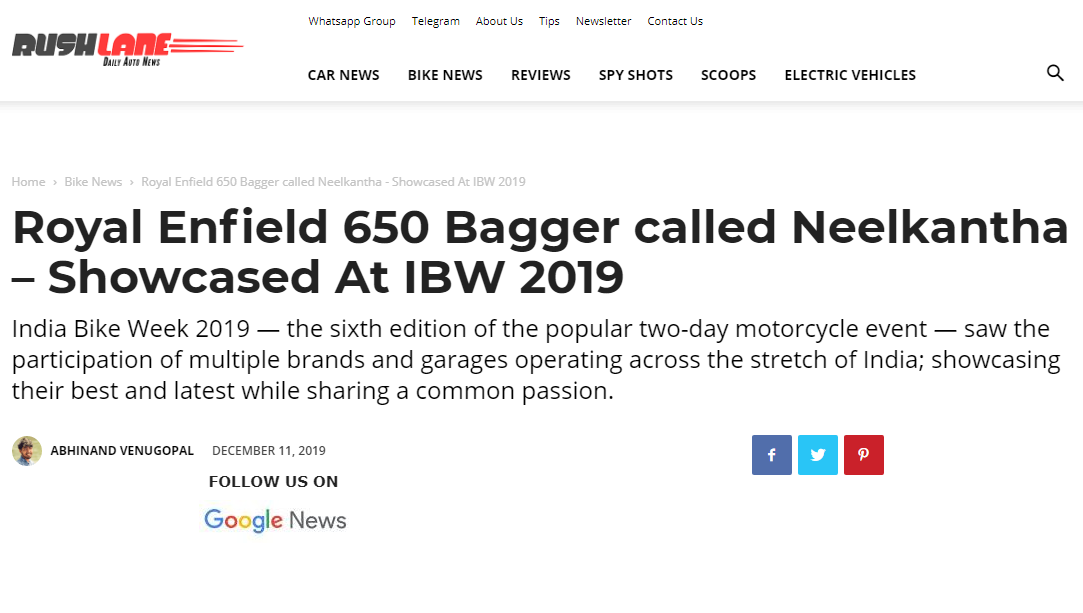Image resolution: width=1083 pixels, height=613 pixels.
Task: Click the RushLane logo
Action: [x=128, y=50]
